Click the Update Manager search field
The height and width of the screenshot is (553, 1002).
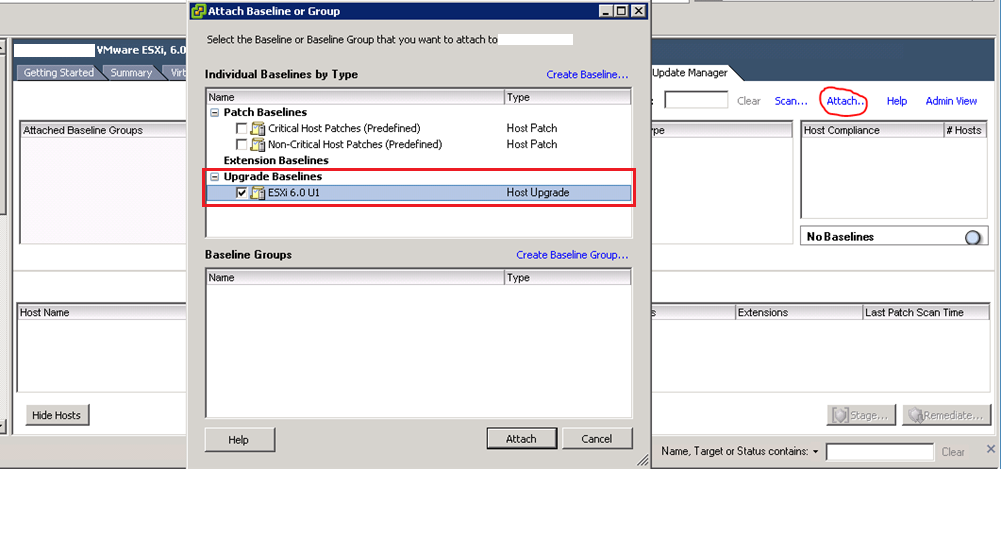point(696,100)
